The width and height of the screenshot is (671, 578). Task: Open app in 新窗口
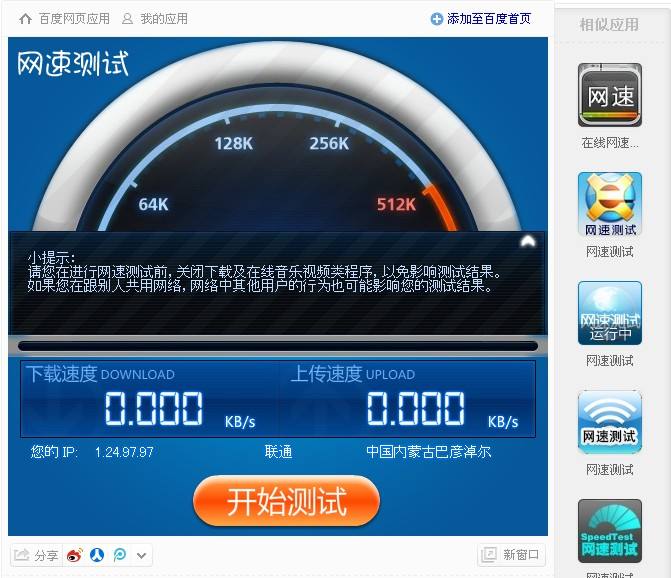511,555
